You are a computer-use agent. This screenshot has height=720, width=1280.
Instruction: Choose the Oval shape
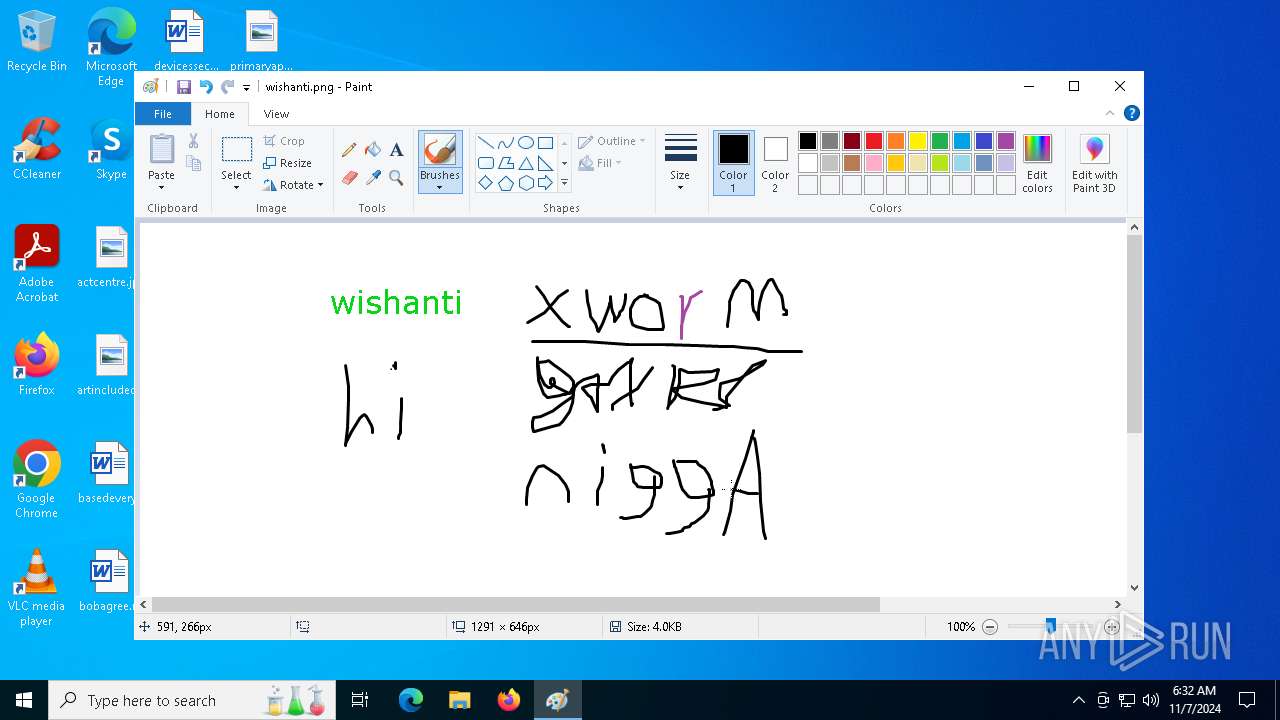[526, 143]
